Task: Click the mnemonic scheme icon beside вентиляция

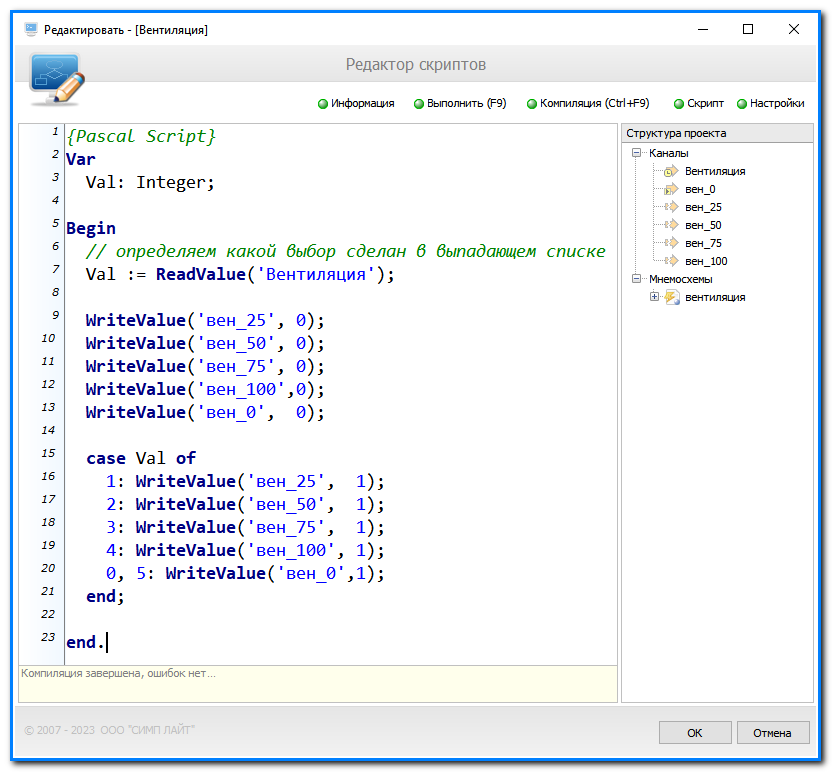Action: click(672, 297)
